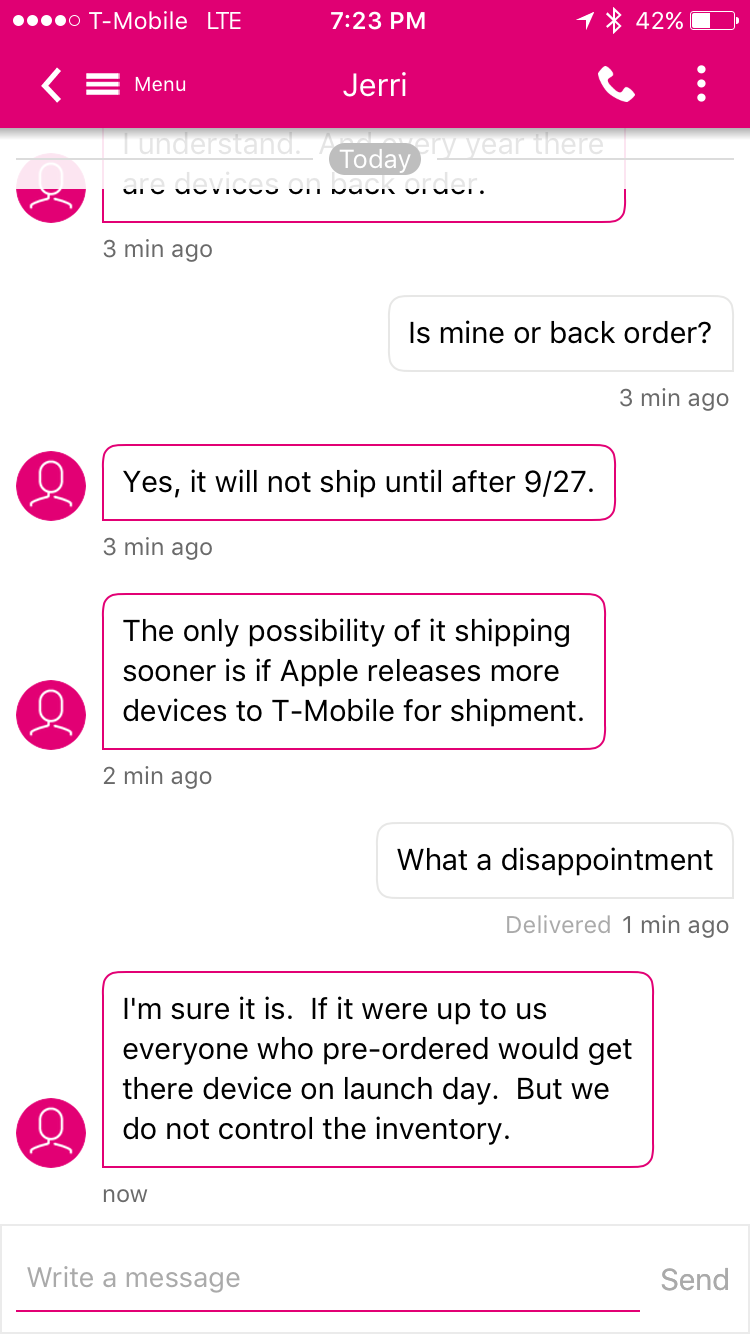Tap the "do not control the inventory" message
The width and height of the screenshot is (750, 1334).
click(377, 1069)
